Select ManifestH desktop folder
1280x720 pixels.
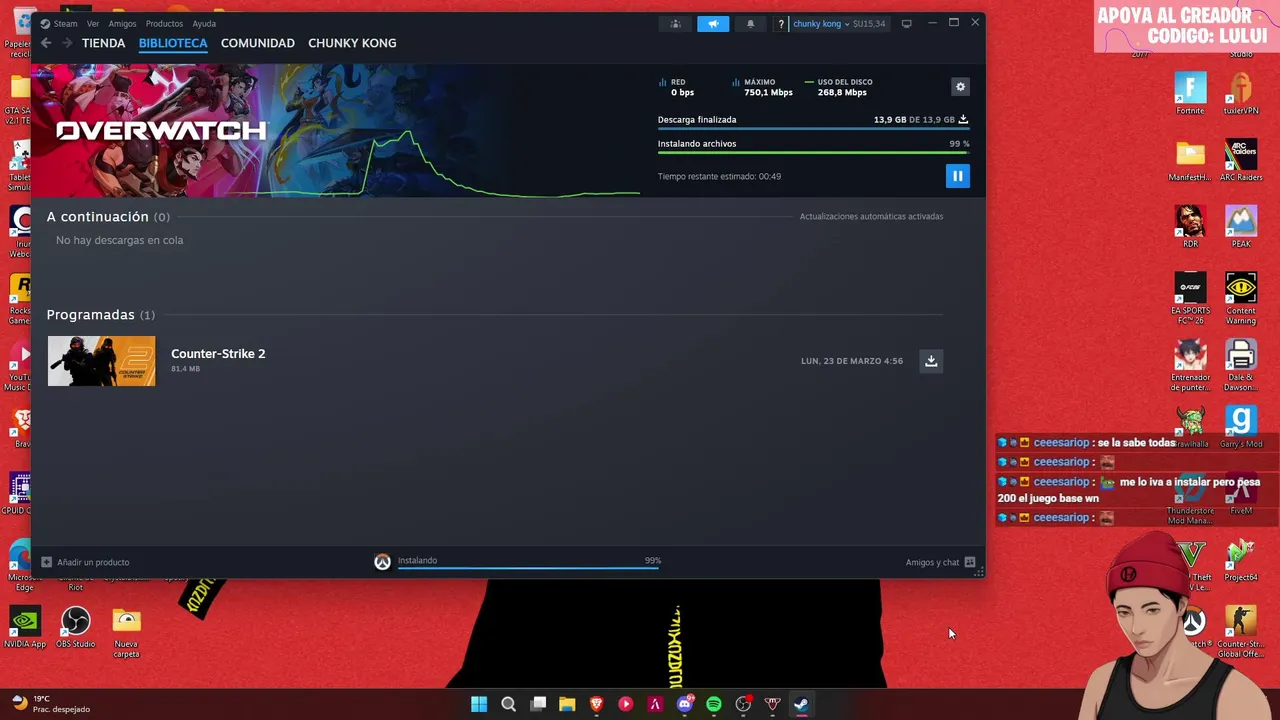[1190, 160]
